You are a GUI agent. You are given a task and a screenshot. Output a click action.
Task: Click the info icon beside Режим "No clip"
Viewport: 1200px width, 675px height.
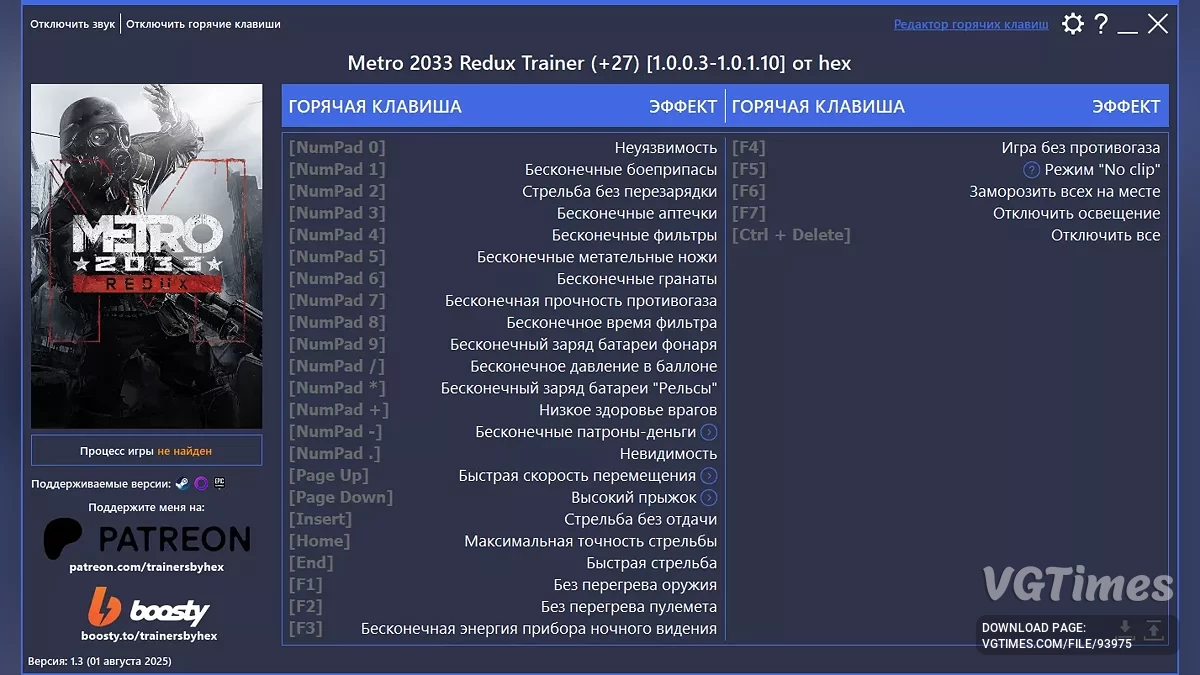tap(1032, 170)
